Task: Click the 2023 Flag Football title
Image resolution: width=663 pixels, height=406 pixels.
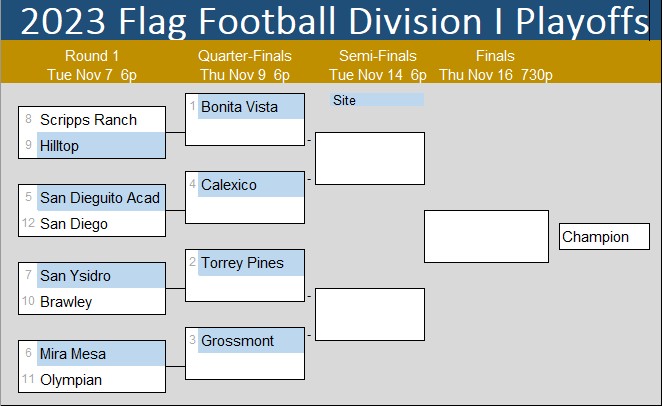Action: click(x=331, y=21)
